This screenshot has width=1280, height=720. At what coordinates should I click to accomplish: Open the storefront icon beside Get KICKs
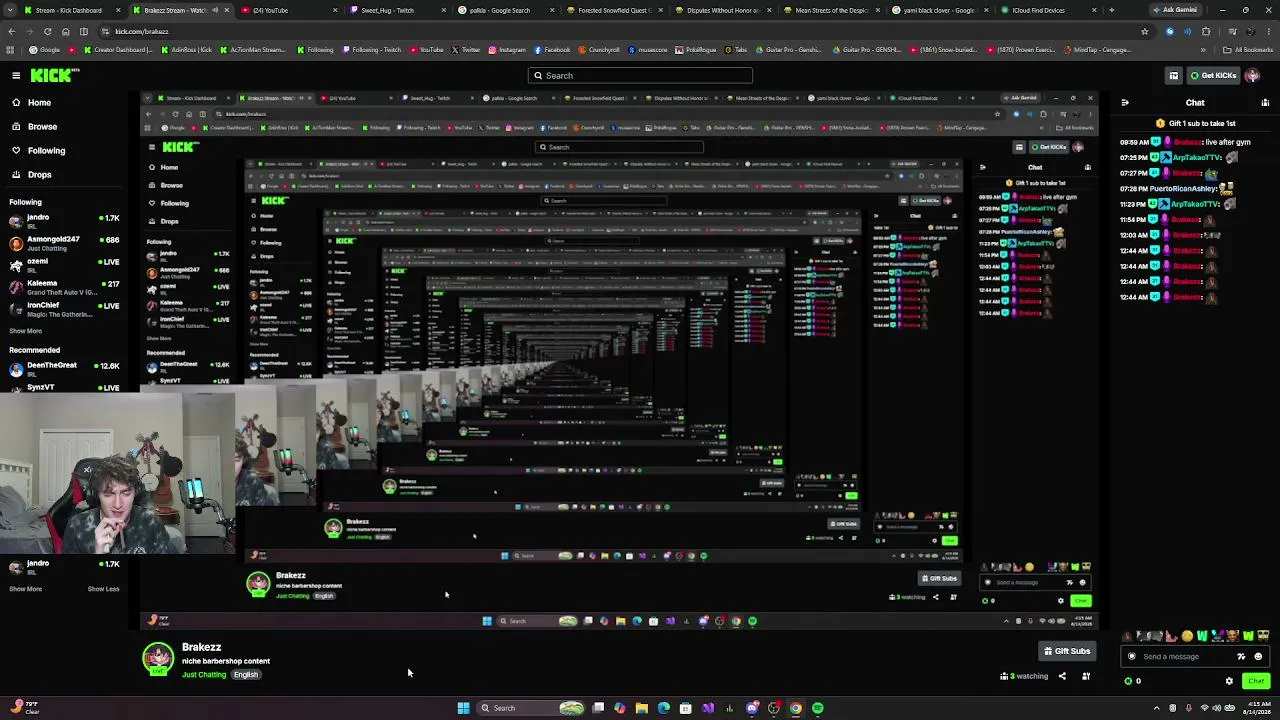tap(1174, 75)
